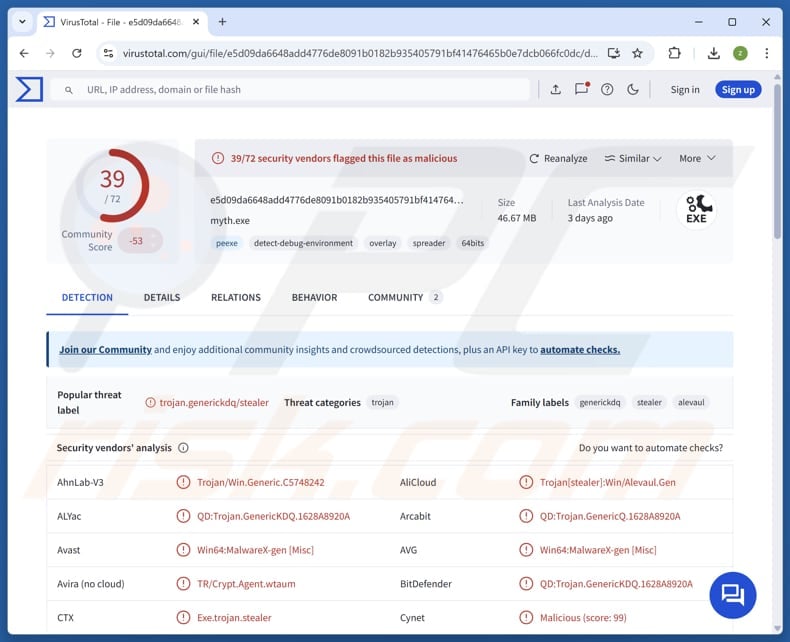The height and width of the screenshot is (642, 790).
Task: Click the page vertical scrollbar
Action: pos(777,161)
